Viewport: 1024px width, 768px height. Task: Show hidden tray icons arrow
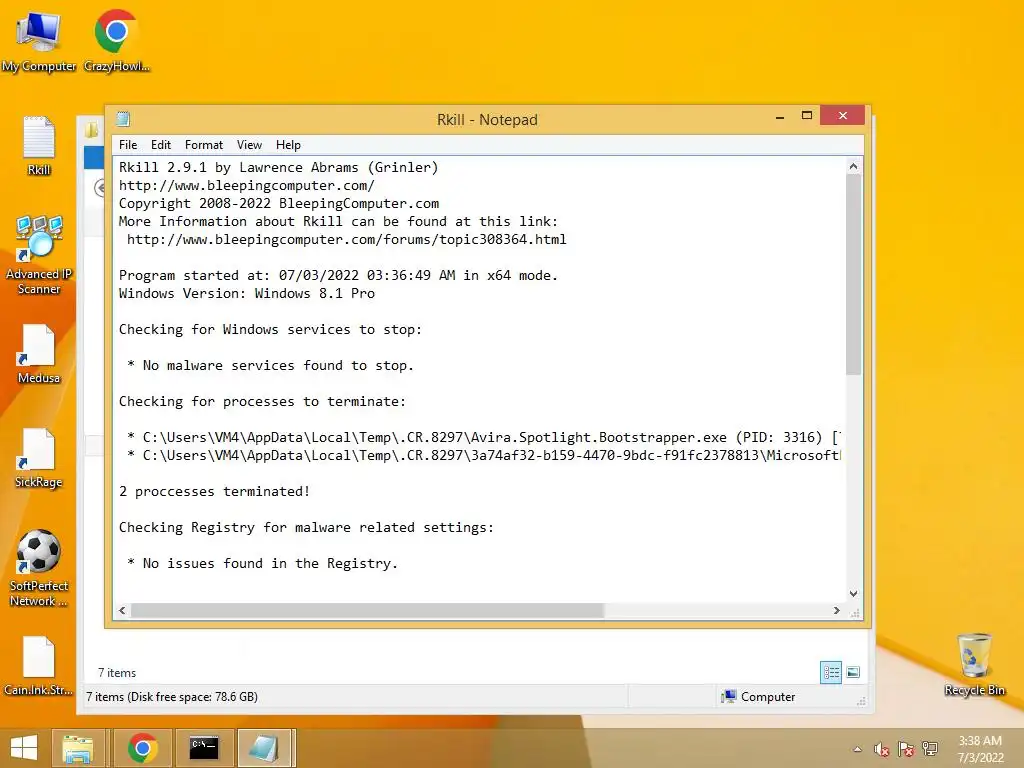[857, 749]
